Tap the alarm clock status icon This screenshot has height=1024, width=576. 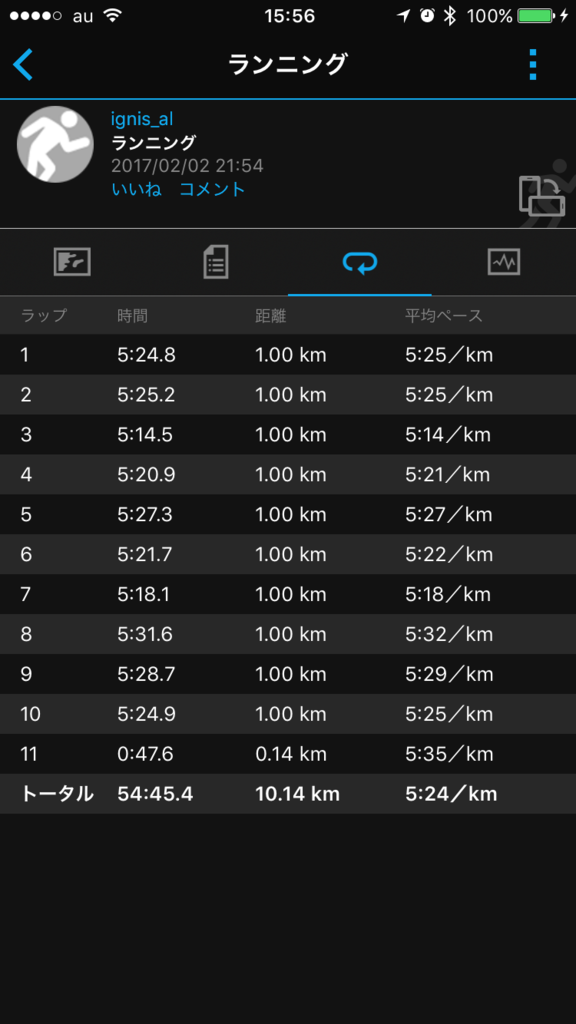point(427,16)
